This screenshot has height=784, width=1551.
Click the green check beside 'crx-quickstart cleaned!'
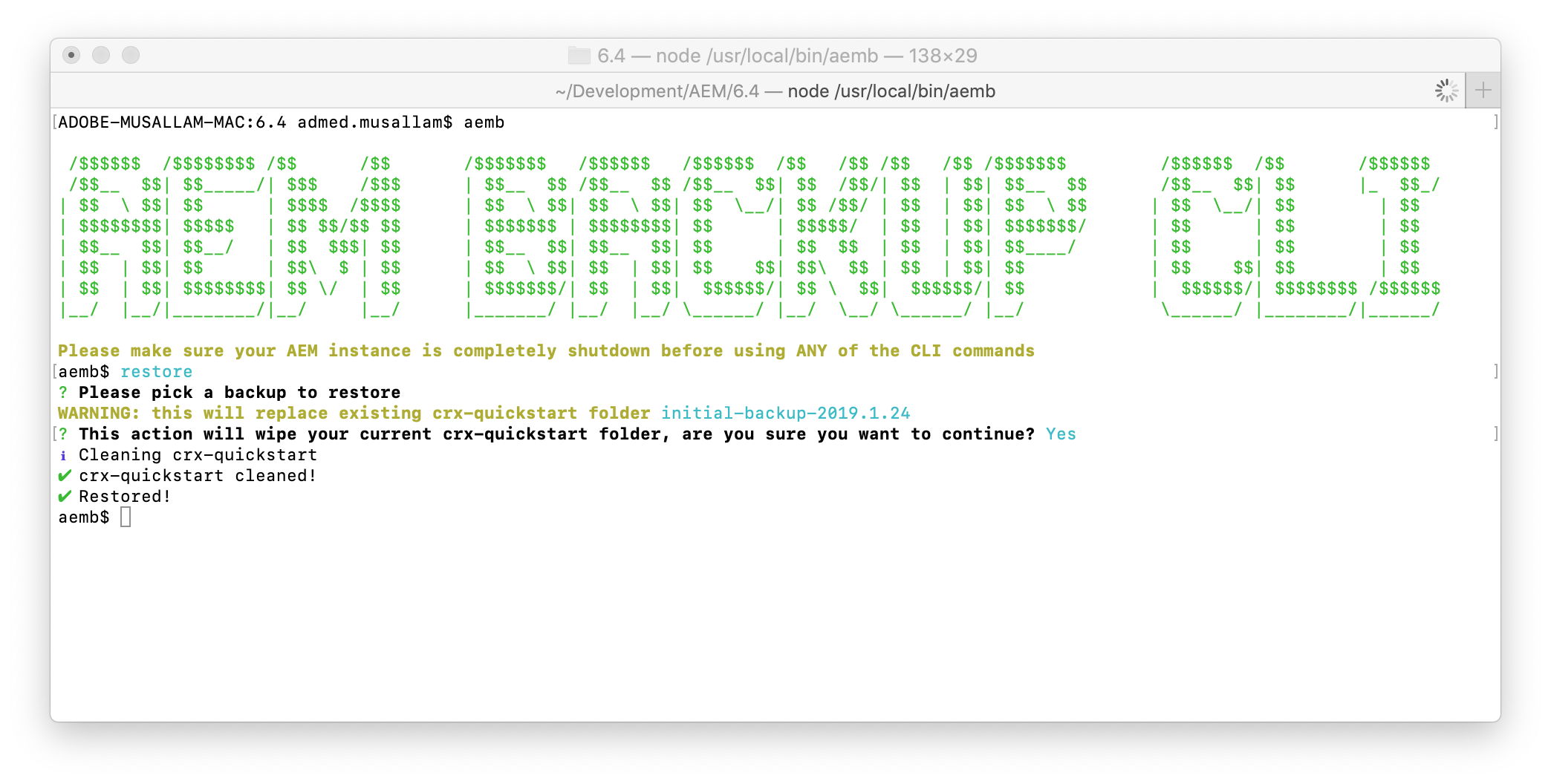(65, 475)
